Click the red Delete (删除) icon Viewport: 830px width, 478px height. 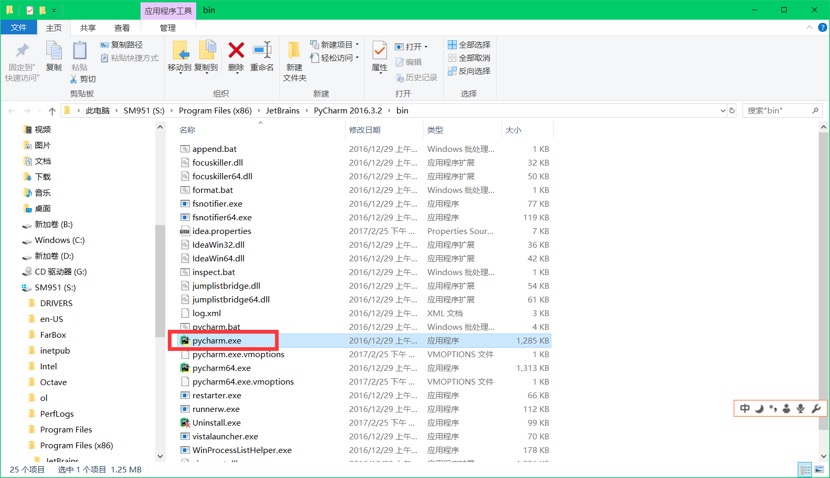coord(236,51)
